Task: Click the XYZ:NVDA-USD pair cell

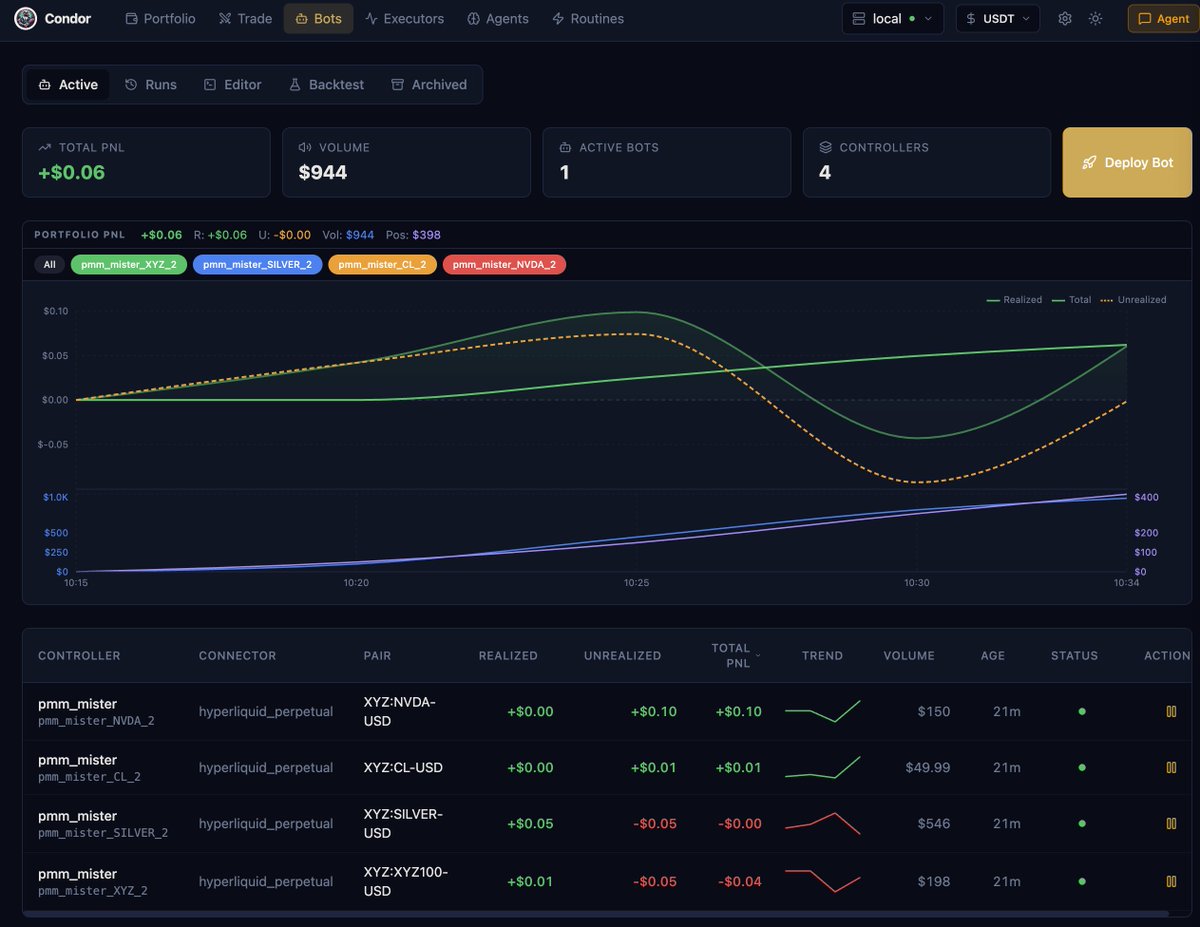Action: (399, 712)
